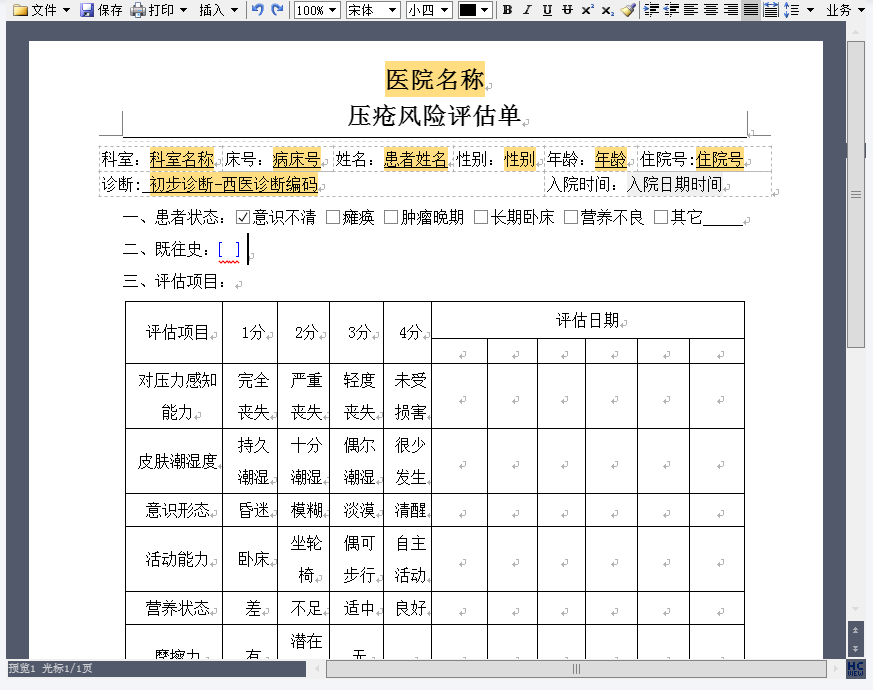This screenshot has width=873, height=690.
Task: Expand the 宋体 font dropdown
Action: pyautogui.click(x=372, y=10)
